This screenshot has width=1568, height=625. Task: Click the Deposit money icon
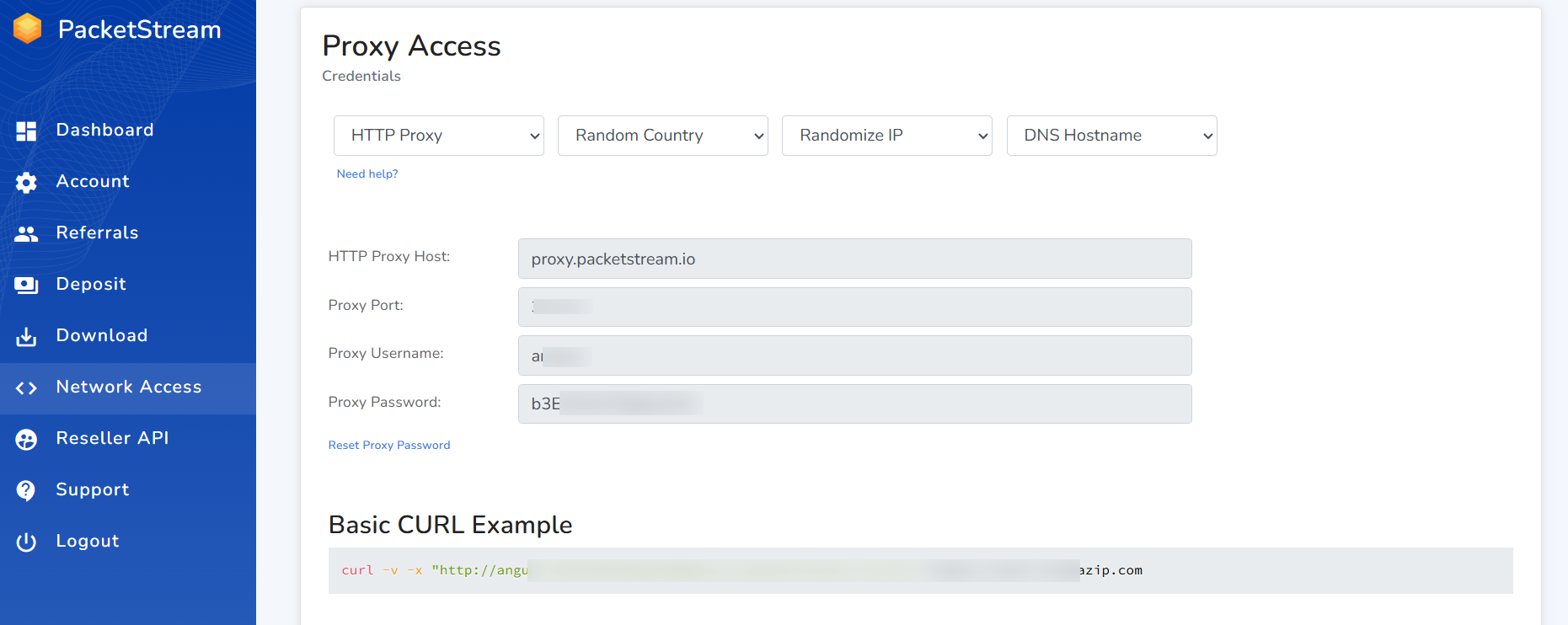26,285
